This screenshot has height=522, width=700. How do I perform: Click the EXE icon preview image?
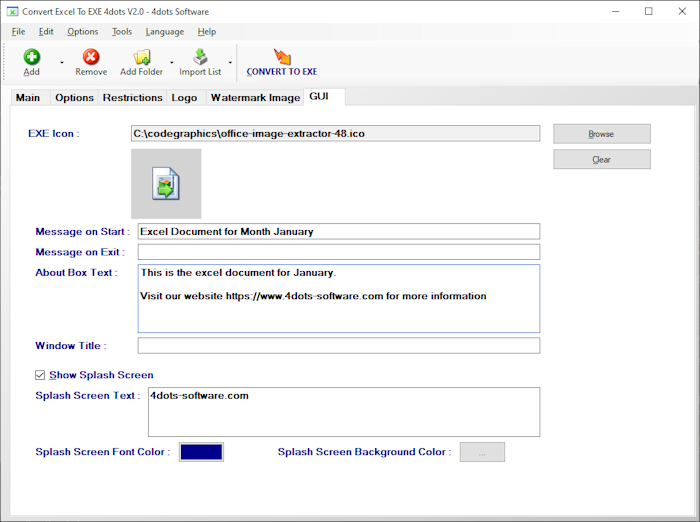[166, 184]
